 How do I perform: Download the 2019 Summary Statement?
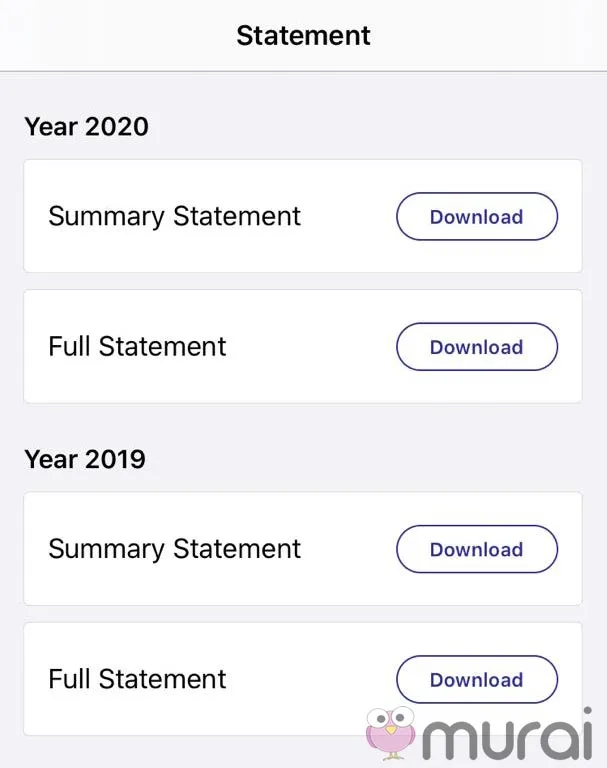477,549
